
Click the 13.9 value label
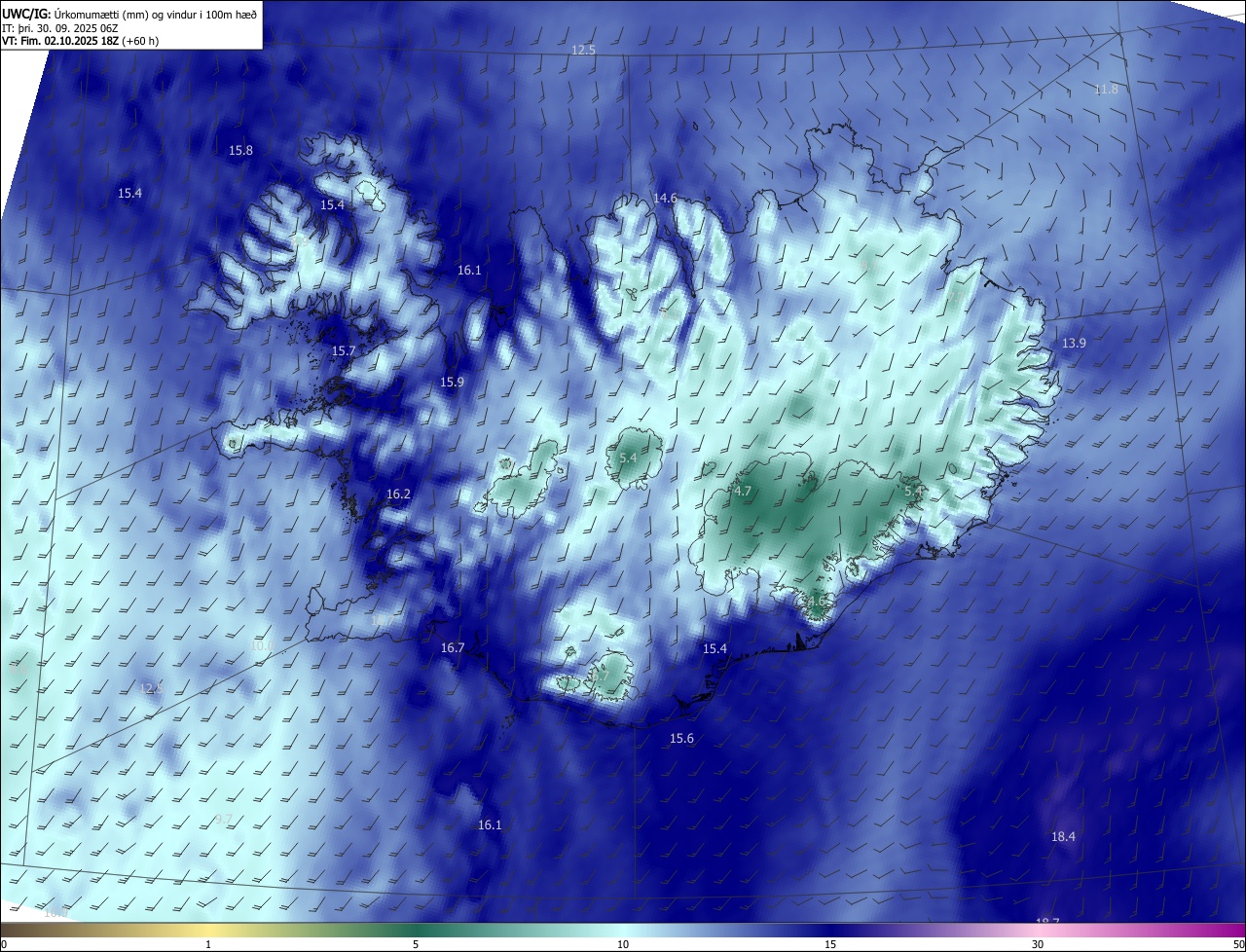[1074, 344]
